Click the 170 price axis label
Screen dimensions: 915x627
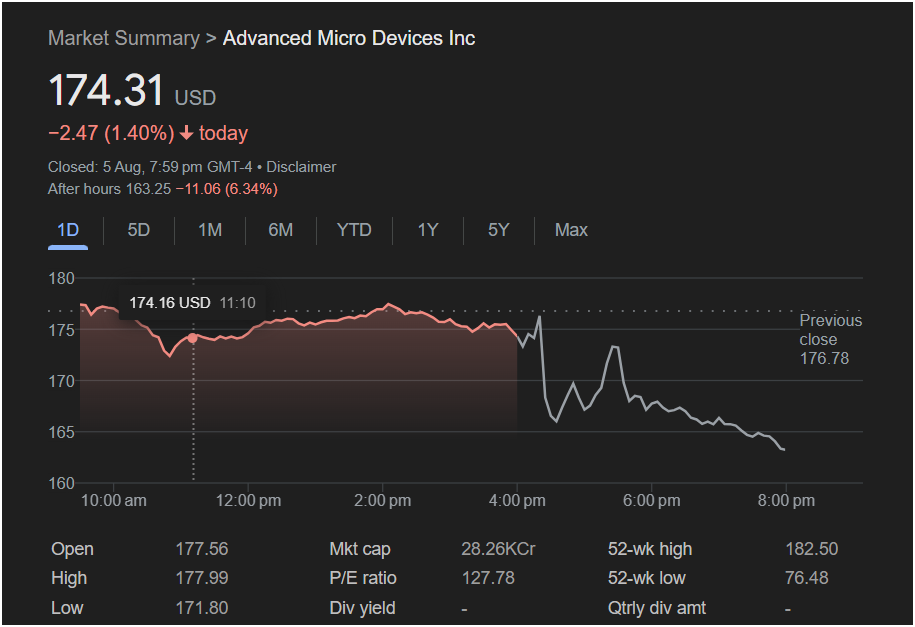coord(61,381)
